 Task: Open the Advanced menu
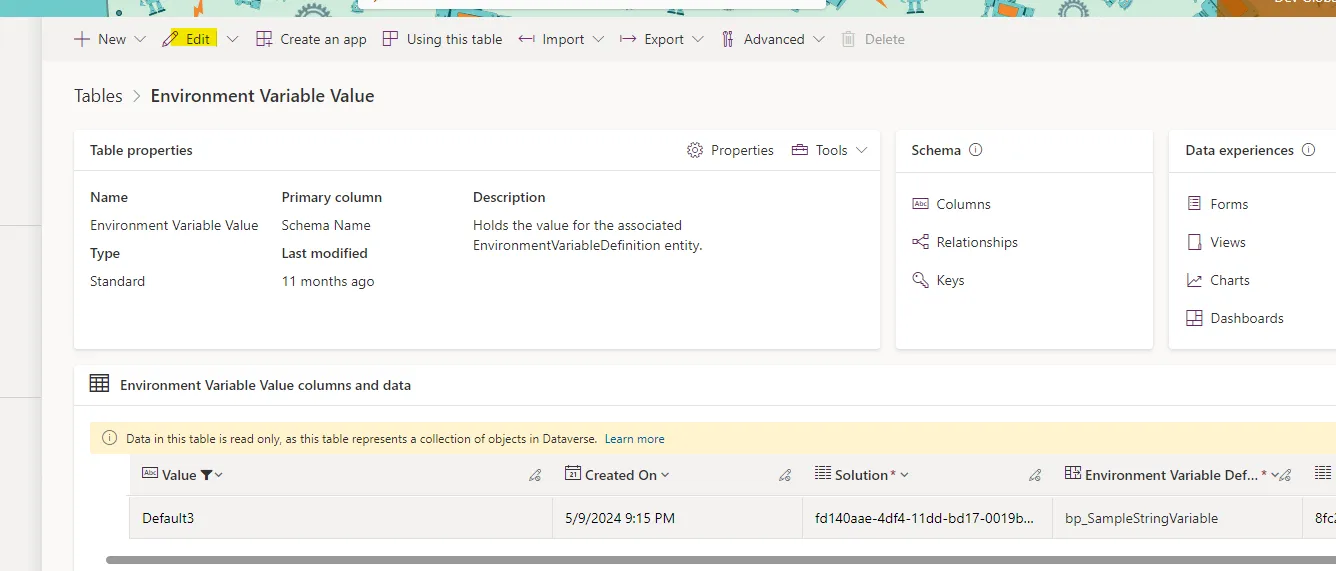tap(773, 39)
